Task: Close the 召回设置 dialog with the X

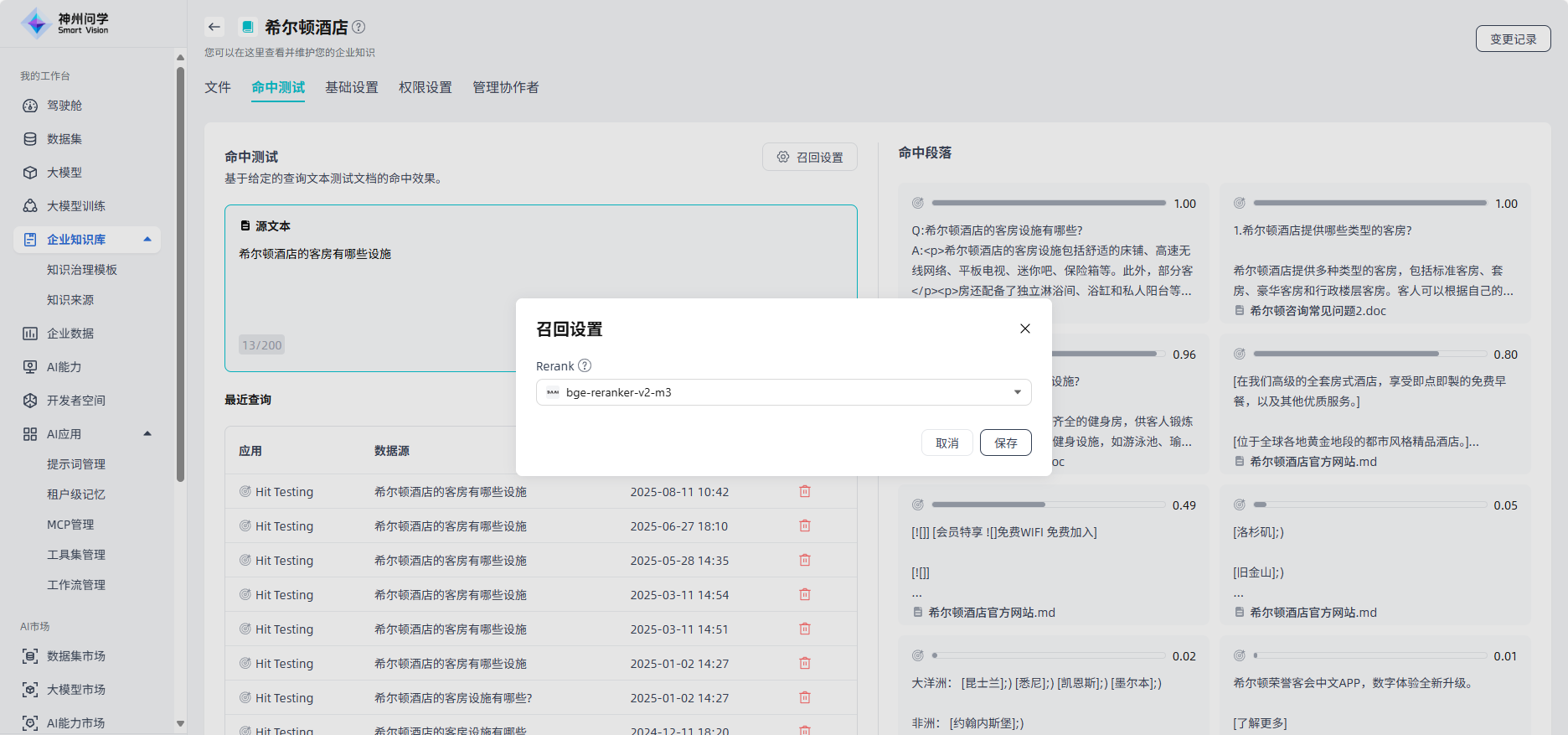Action: pos(1025,329)
